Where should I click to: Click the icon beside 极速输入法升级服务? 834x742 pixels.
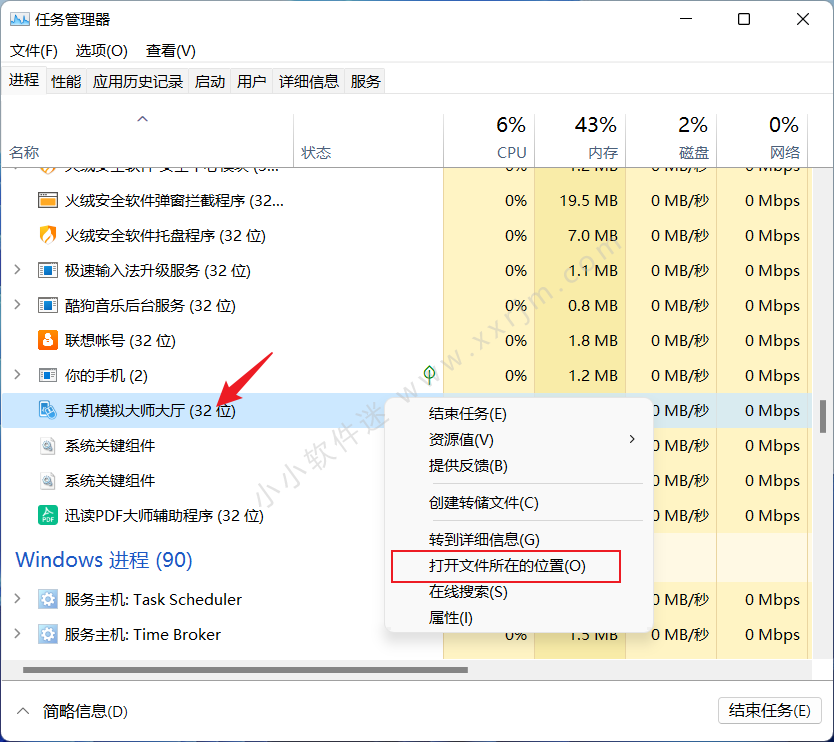[x=48, y=271]
